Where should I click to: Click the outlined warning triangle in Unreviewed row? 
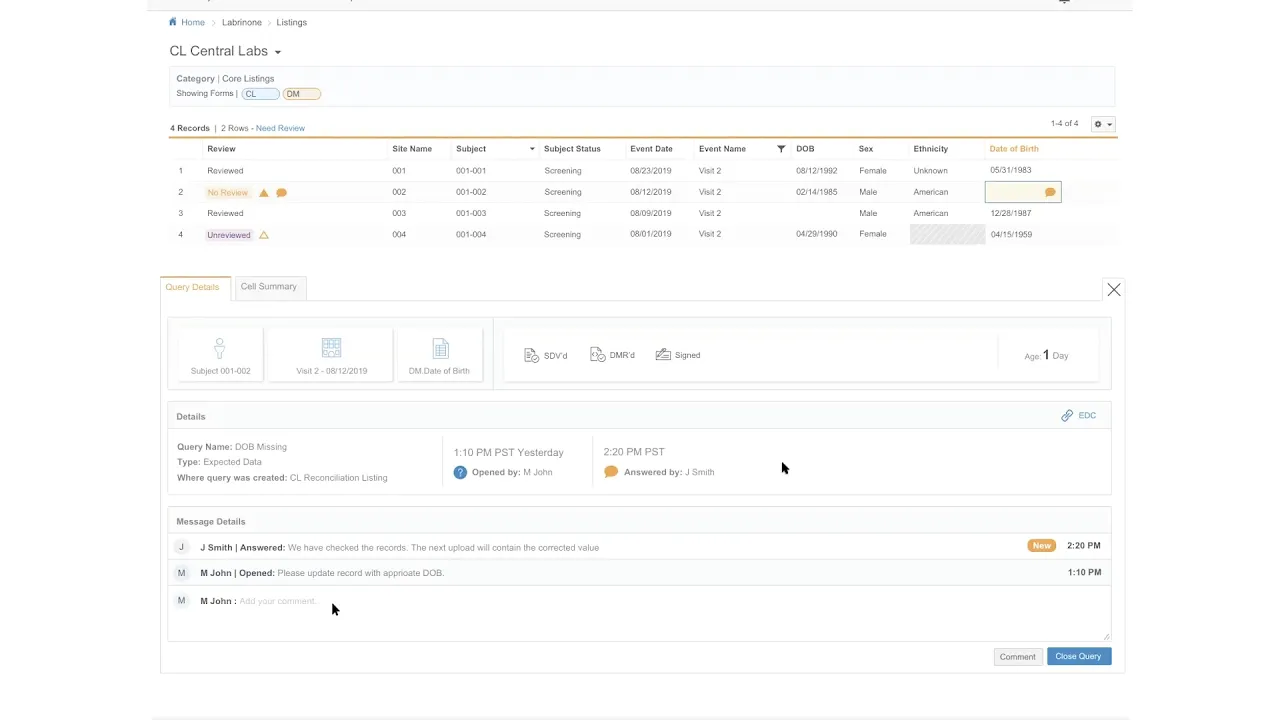click(x=264, y=235)
